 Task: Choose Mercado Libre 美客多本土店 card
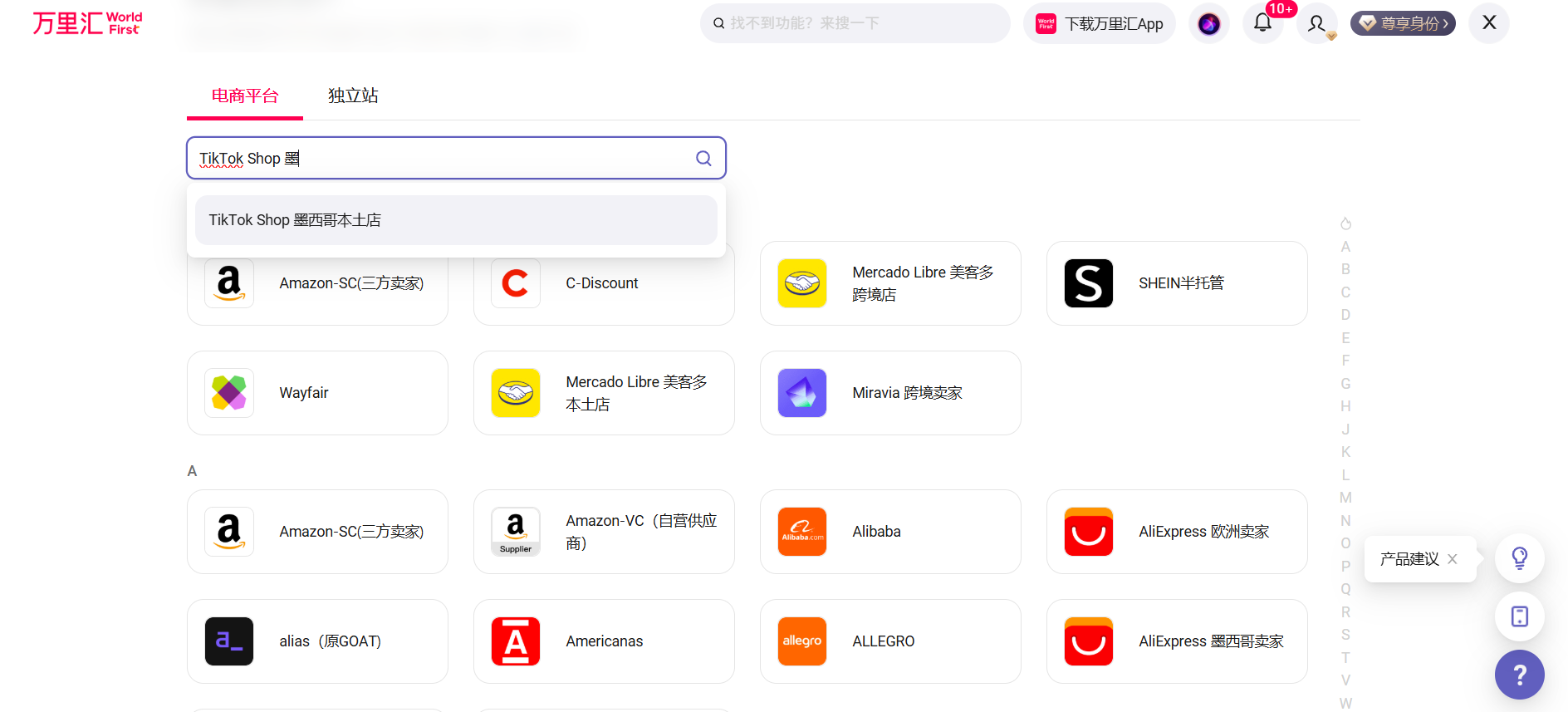[604, 393]
